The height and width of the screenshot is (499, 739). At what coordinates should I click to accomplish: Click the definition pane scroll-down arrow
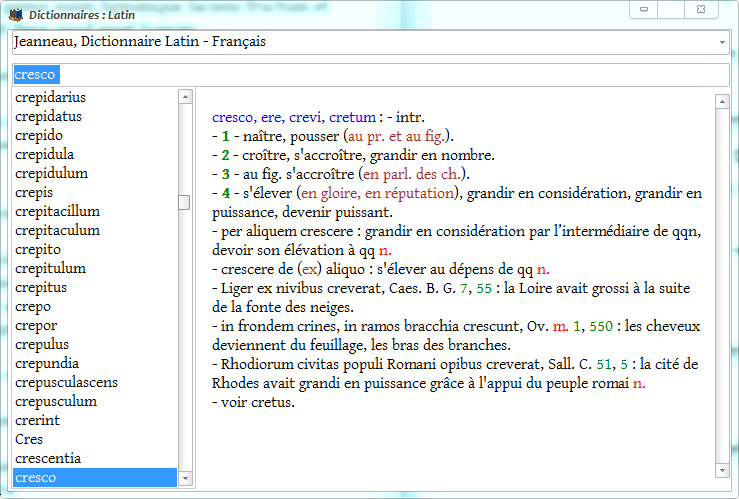click(722, 470)
